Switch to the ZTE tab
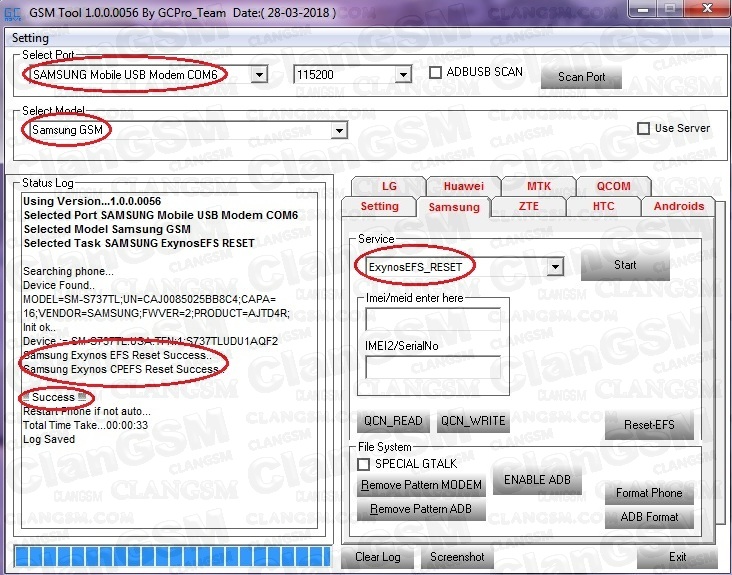This screenshot has width=732, height=575. [x=528, y=206]
